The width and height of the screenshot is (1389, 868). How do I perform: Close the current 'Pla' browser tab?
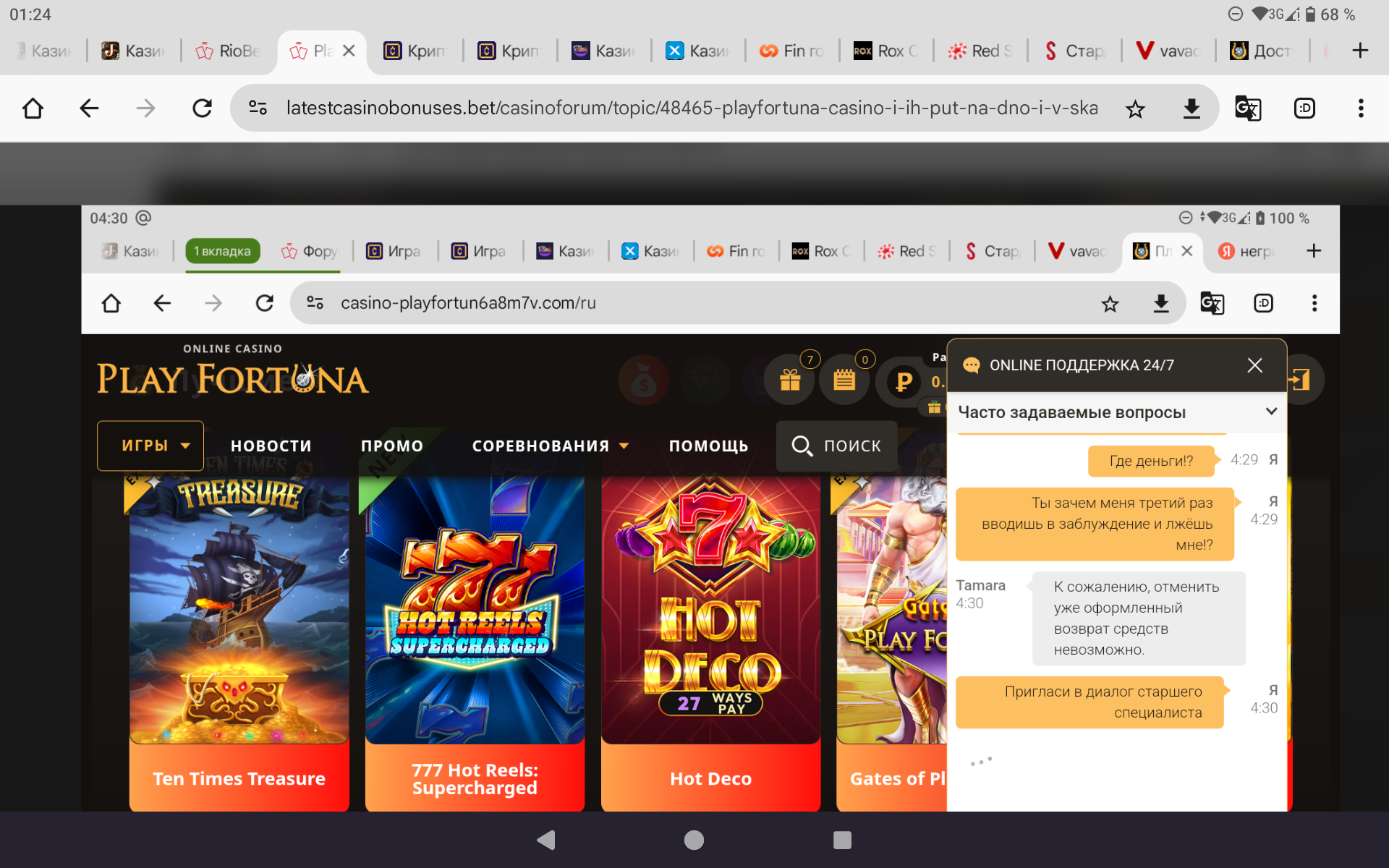pyautogui.click(x=349, y=51)
